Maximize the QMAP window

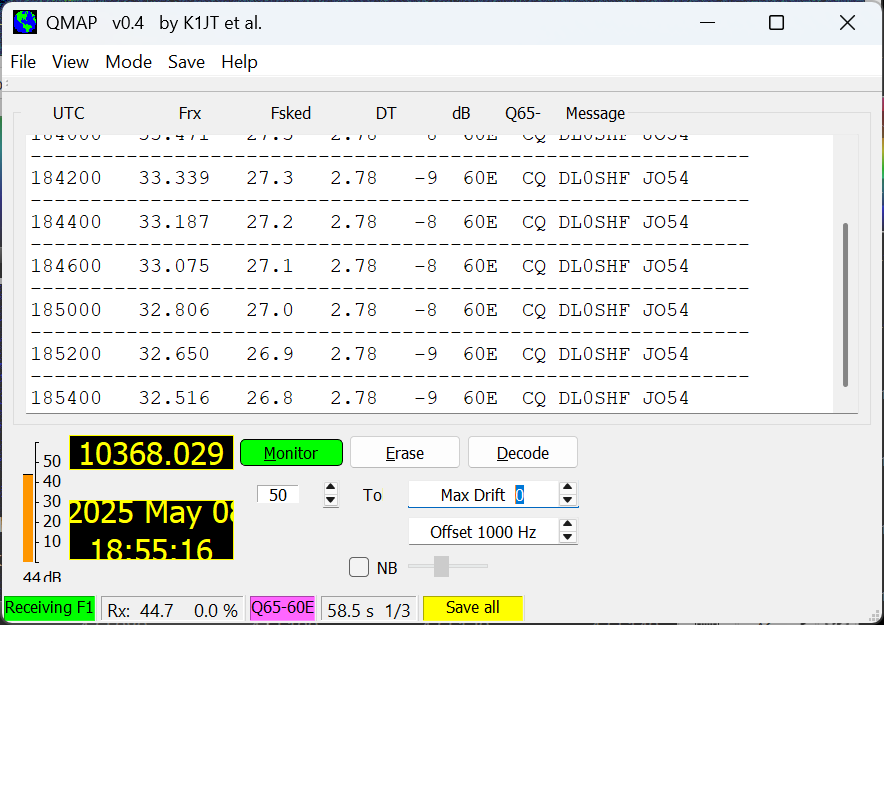click(x=776, y=23)
